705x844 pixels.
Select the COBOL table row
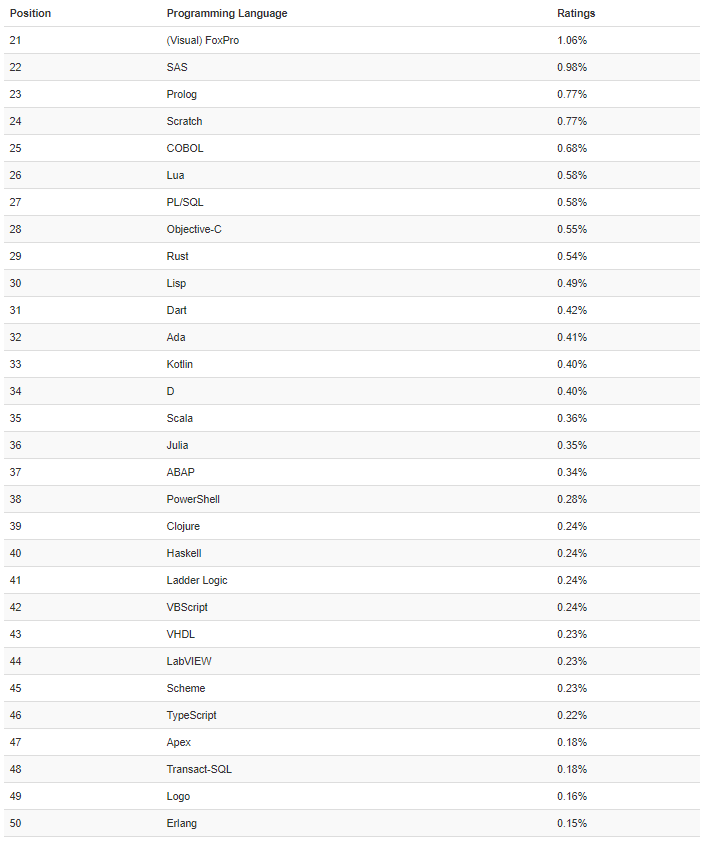[x=185, y=149]
